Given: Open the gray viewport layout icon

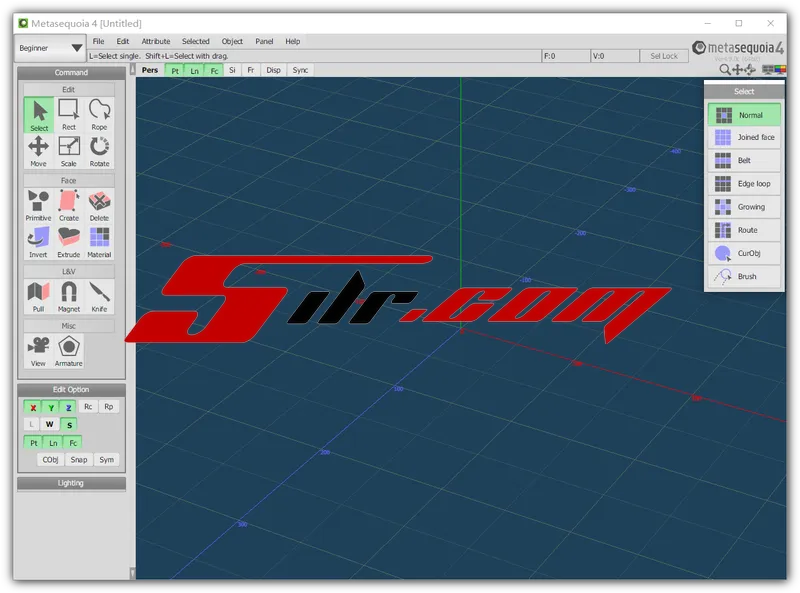Looking at the screenshot, I should [767, 69].
